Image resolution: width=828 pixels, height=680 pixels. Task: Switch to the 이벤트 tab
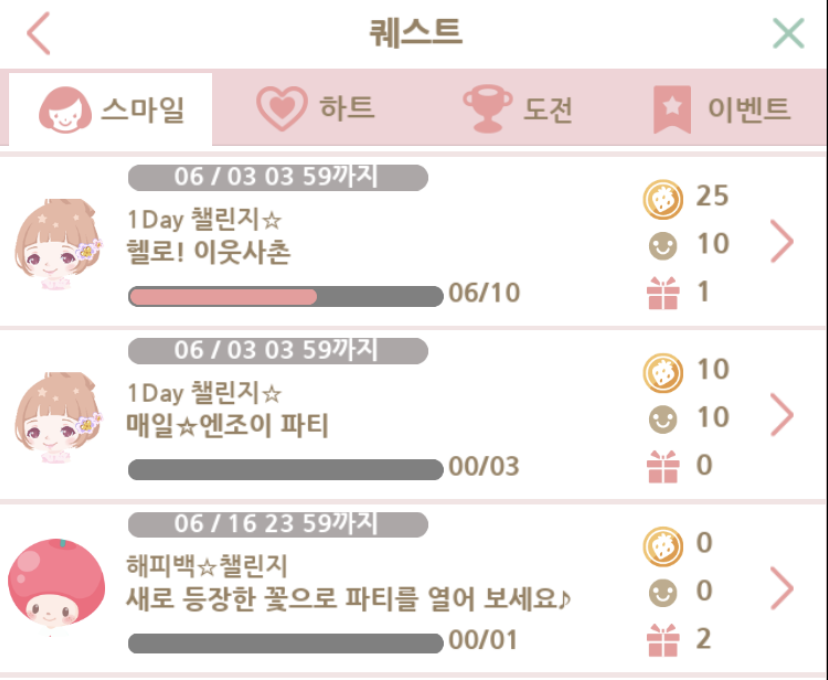722,109
